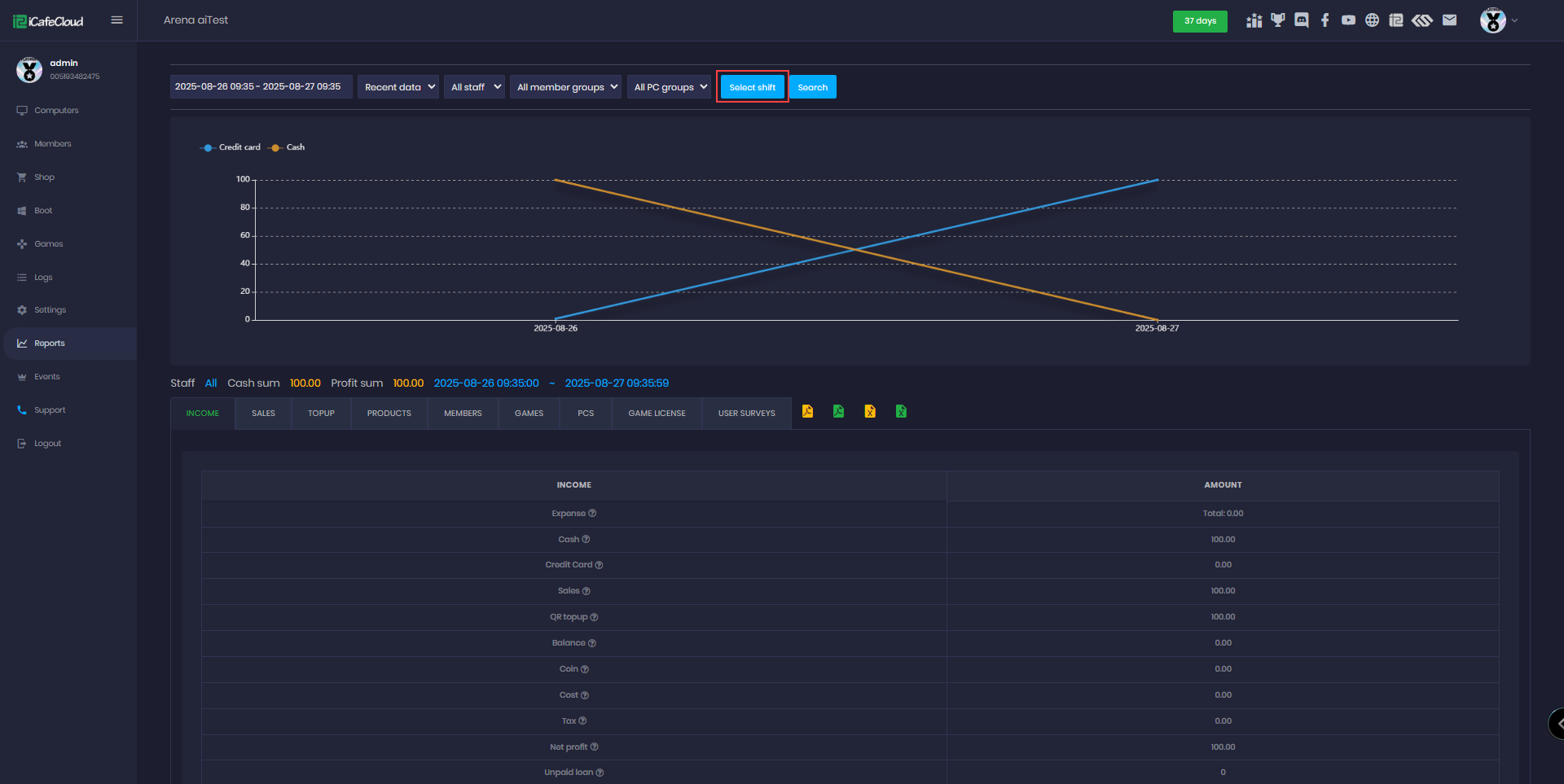Open the trophy icon in header
The height and width of the screenshot is (784, 1564).
click(1277, 20)
